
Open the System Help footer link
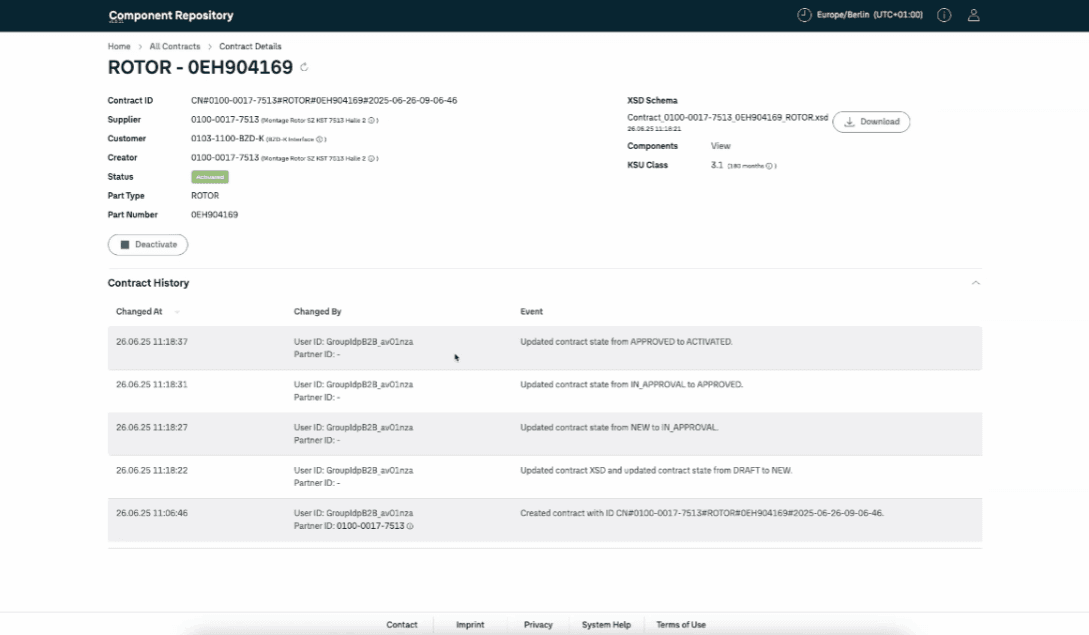point(606,625)
